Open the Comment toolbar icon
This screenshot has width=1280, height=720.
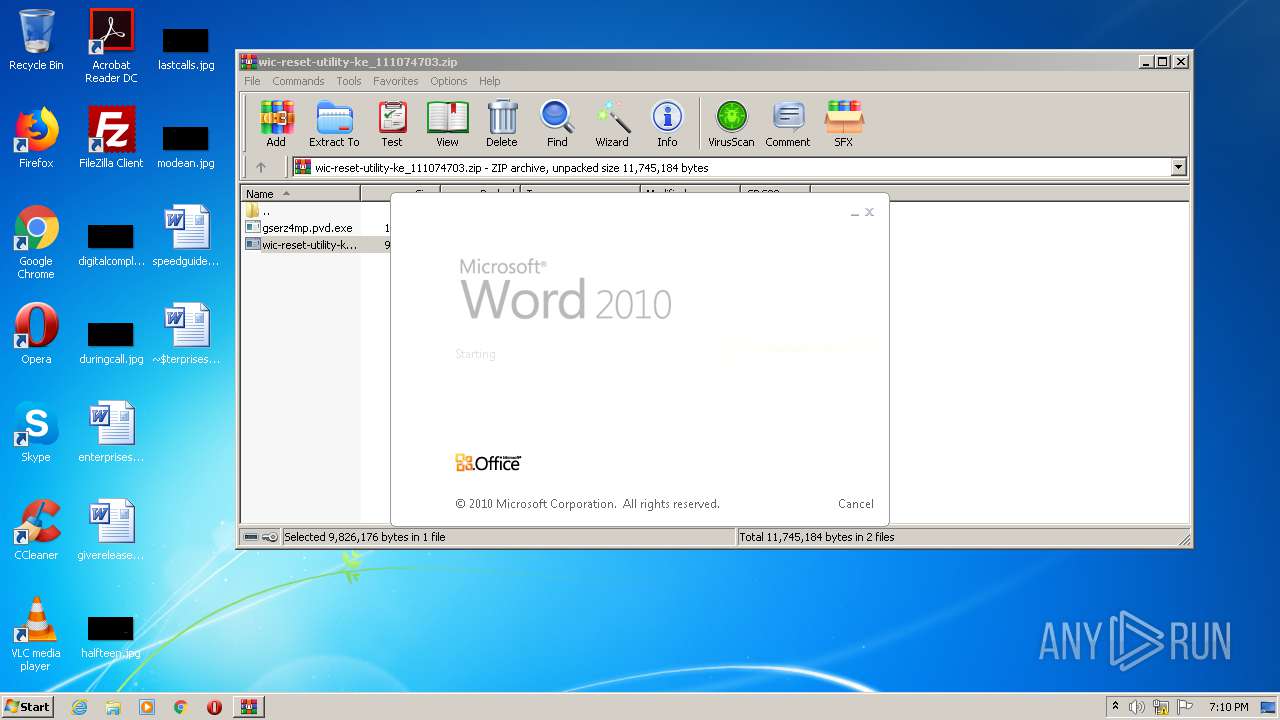point(788,124)
